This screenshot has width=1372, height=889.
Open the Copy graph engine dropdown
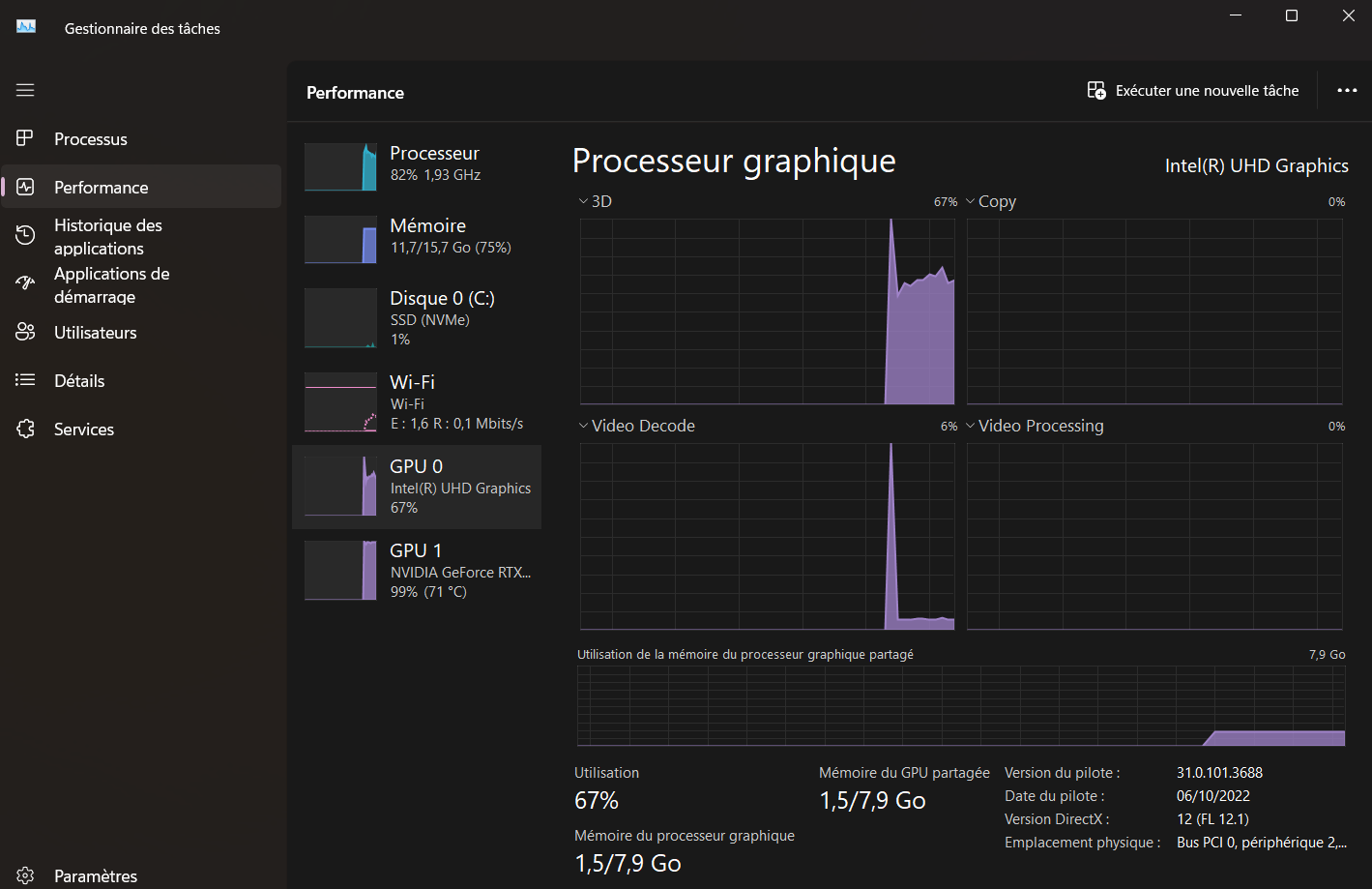(971, 201)
